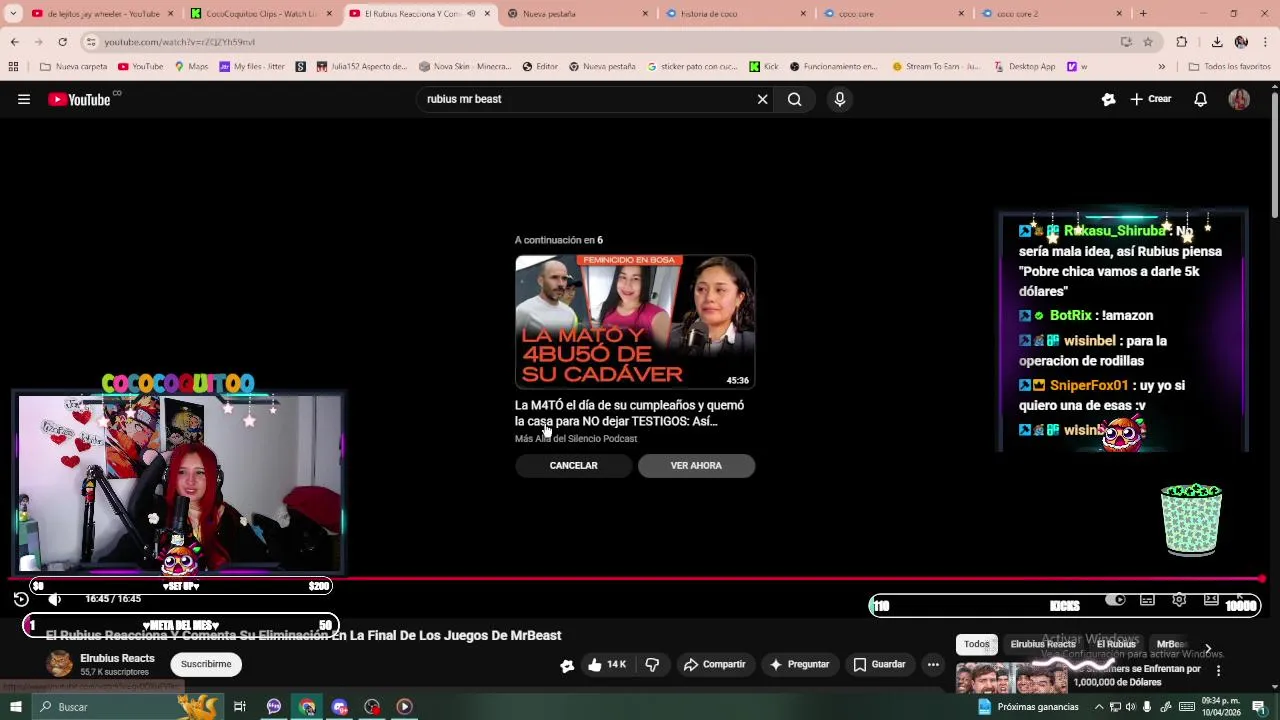The width and height of the screenshot is (1280, 720).
Task: Start voice search with the microphone
Action: 840,99
